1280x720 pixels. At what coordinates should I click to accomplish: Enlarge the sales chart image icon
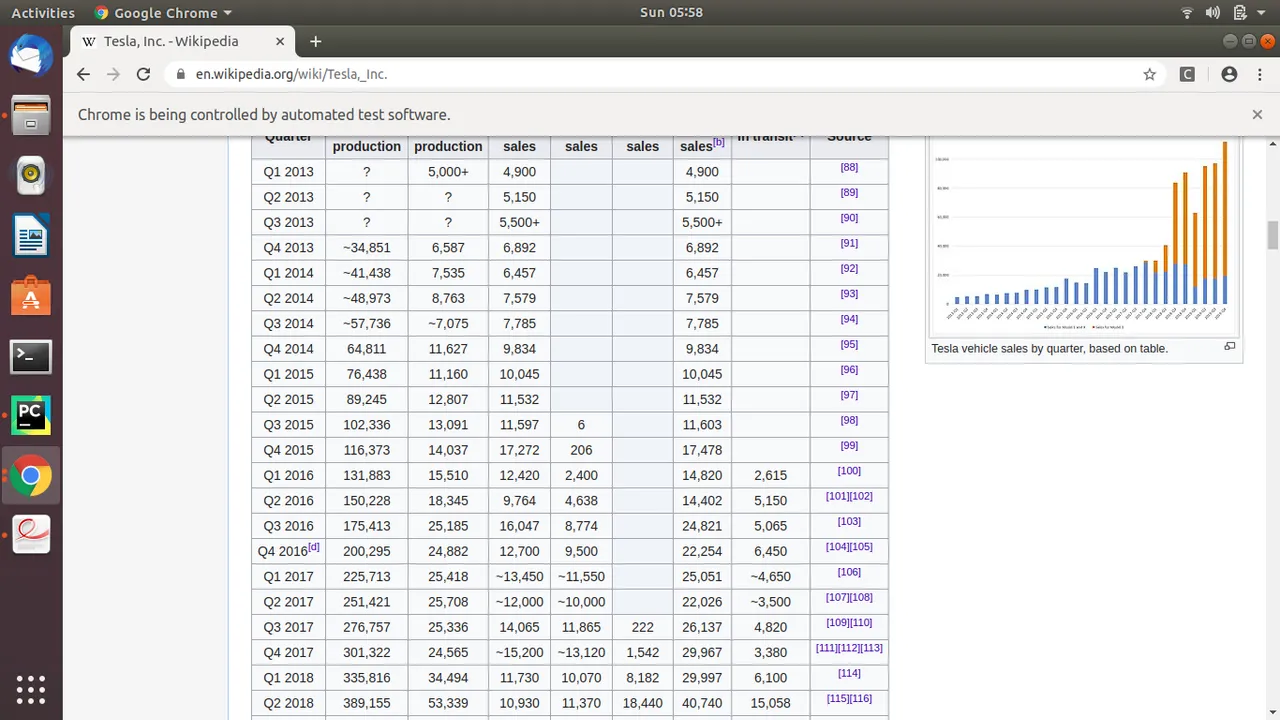point(1229,347)
